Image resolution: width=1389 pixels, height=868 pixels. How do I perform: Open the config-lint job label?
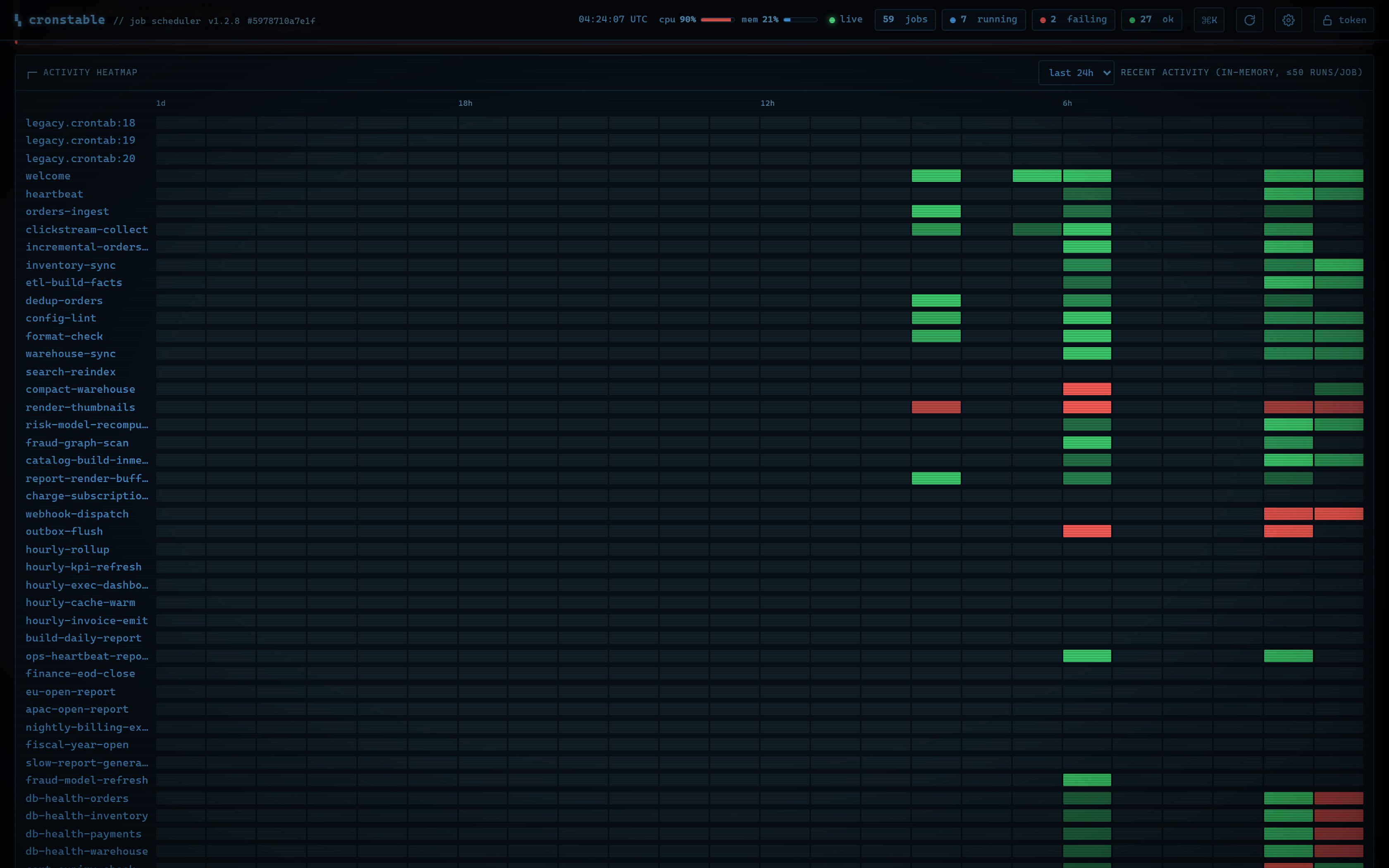pos(61,318)
